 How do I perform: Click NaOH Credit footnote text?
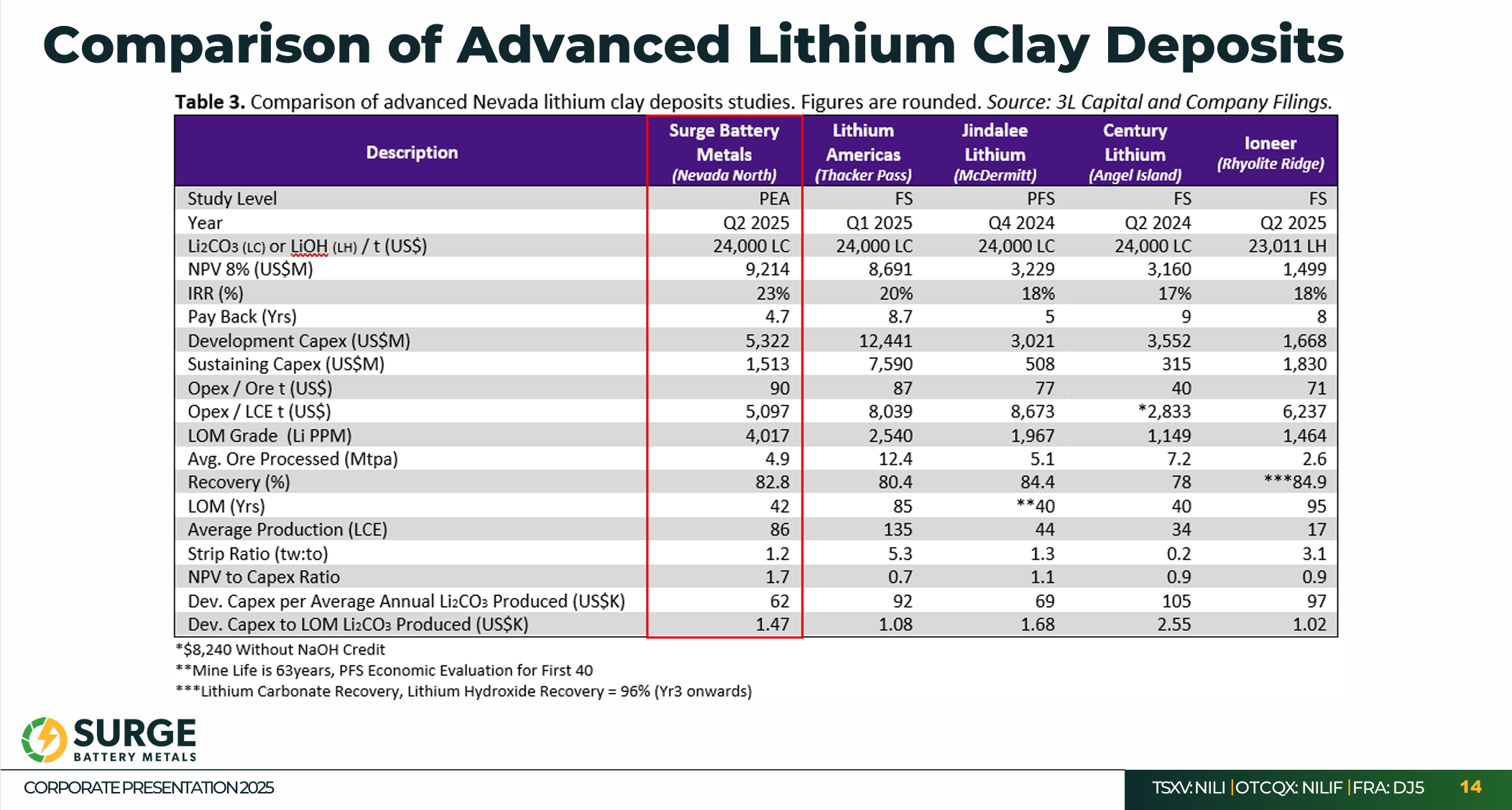point(280,650)
